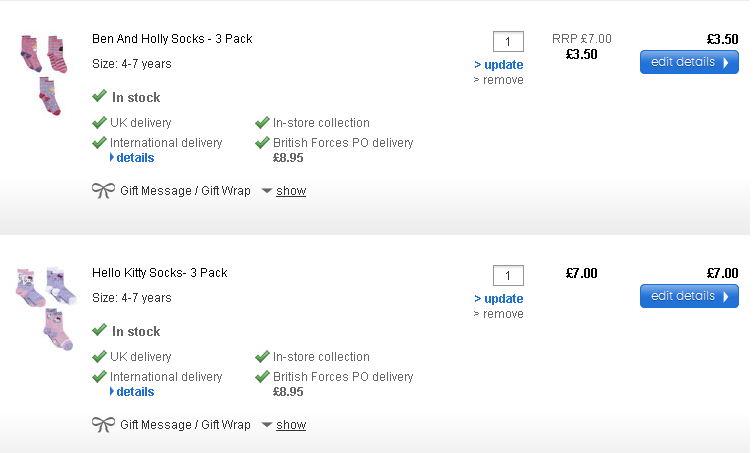
Task: Click International delivery checkmark for Hello Kitty Socks
Action: coord(99,377)
